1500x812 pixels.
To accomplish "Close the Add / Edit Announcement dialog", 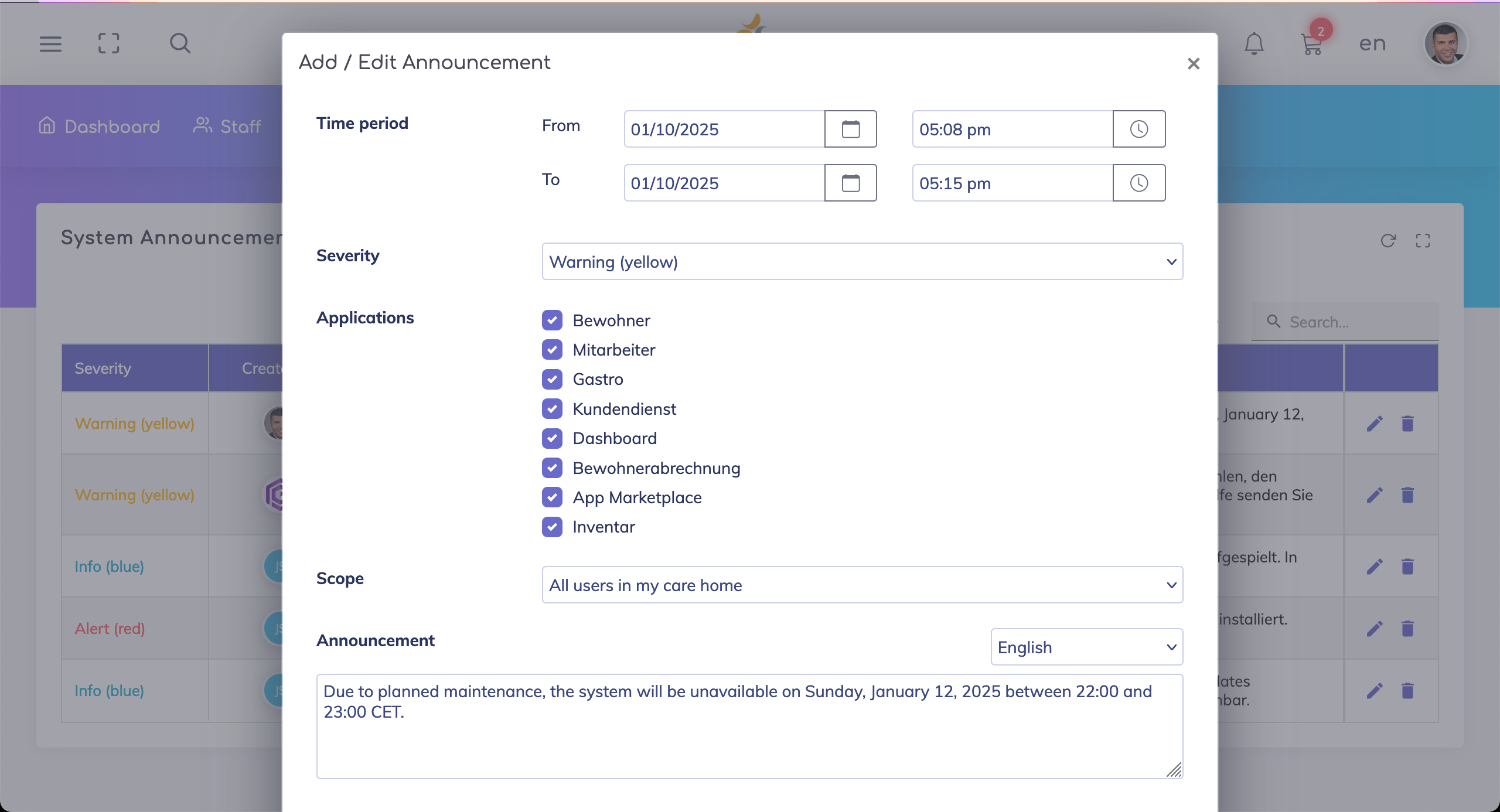I will point(1193,63).
